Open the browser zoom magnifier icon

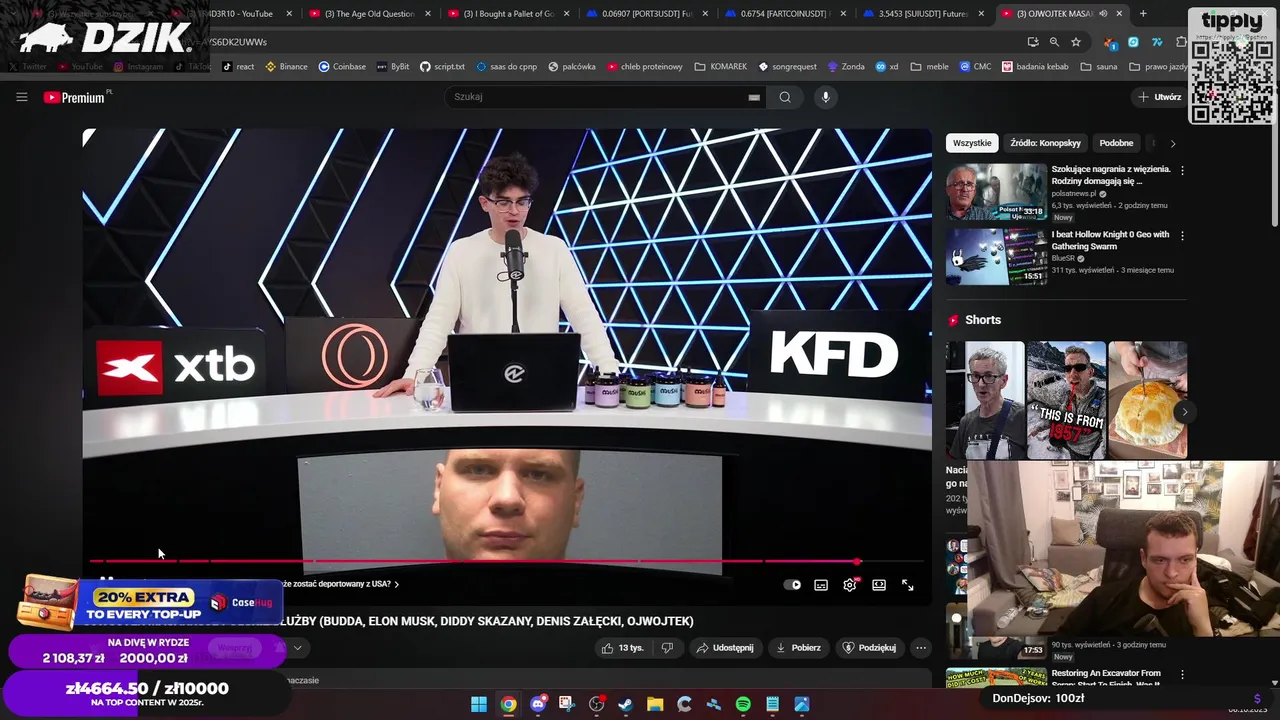click(x=1054, y=42)
